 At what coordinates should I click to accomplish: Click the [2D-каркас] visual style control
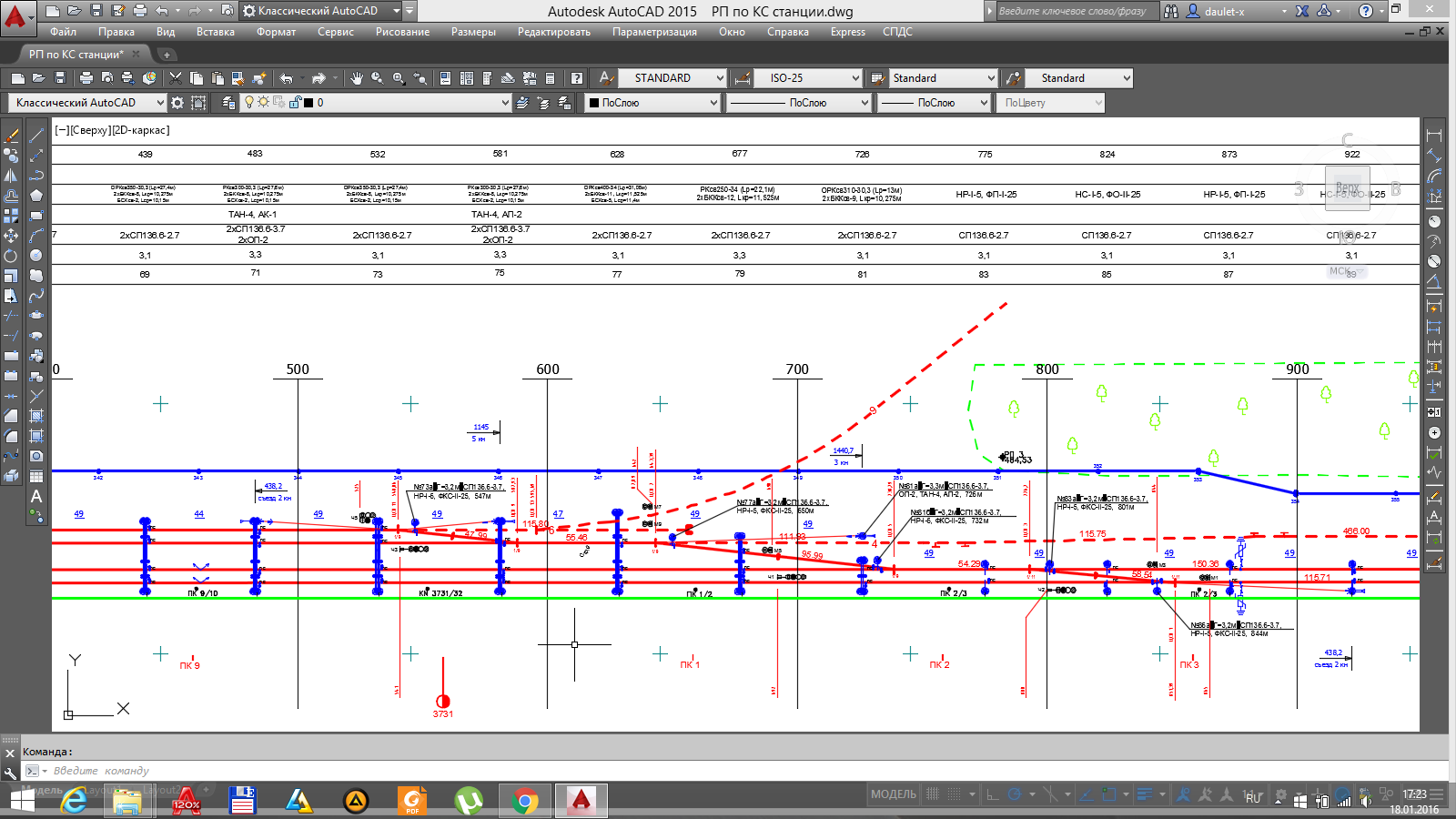click(141, 130)
